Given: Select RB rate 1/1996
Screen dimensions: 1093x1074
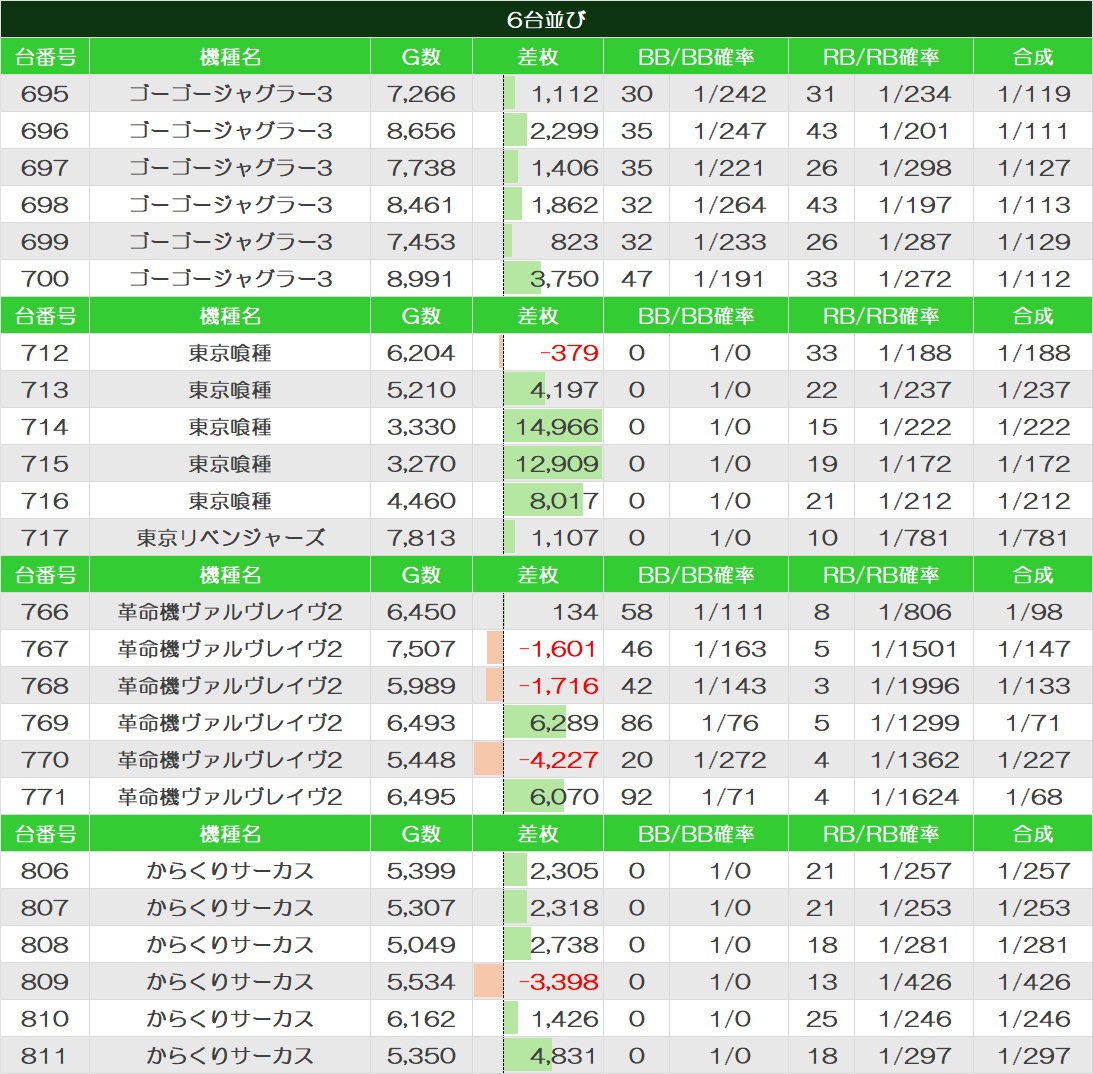Looking at the screenshot, I should tap(914, 685).
